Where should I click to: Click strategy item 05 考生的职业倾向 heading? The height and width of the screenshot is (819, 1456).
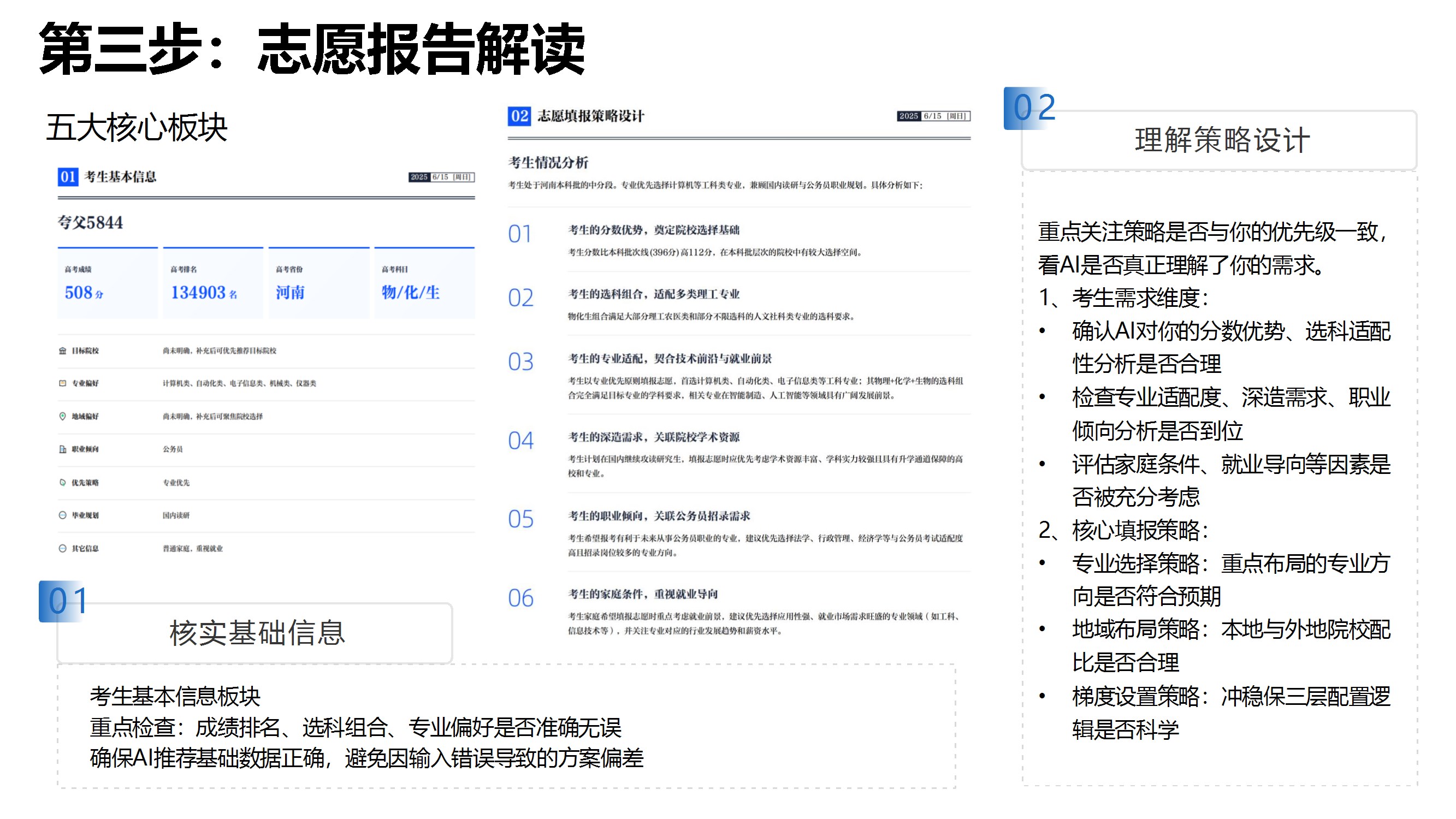(659, 517)
